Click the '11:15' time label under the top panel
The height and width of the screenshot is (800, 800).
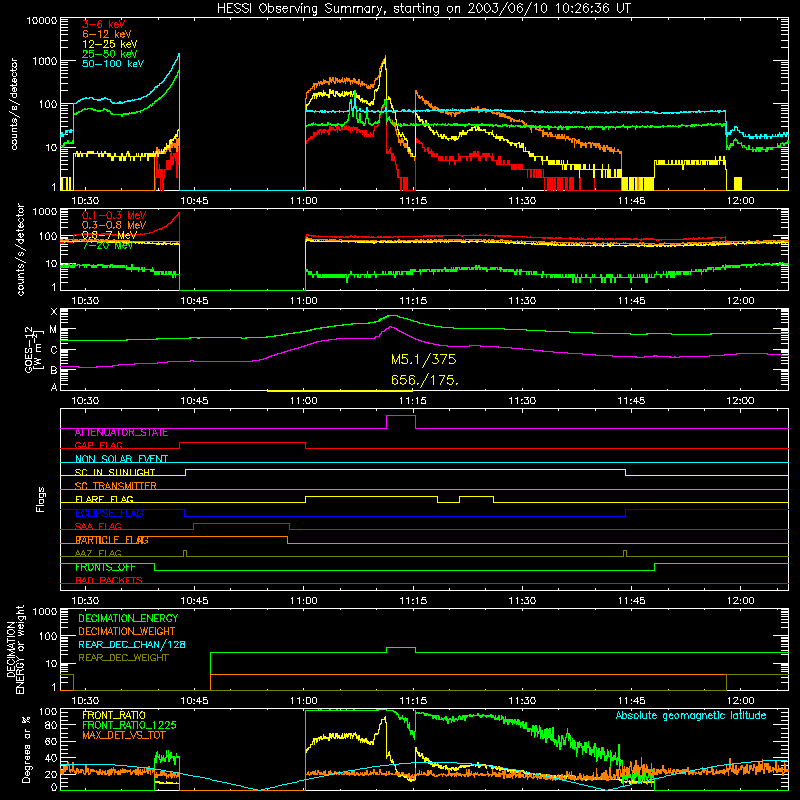coord(413,201)
